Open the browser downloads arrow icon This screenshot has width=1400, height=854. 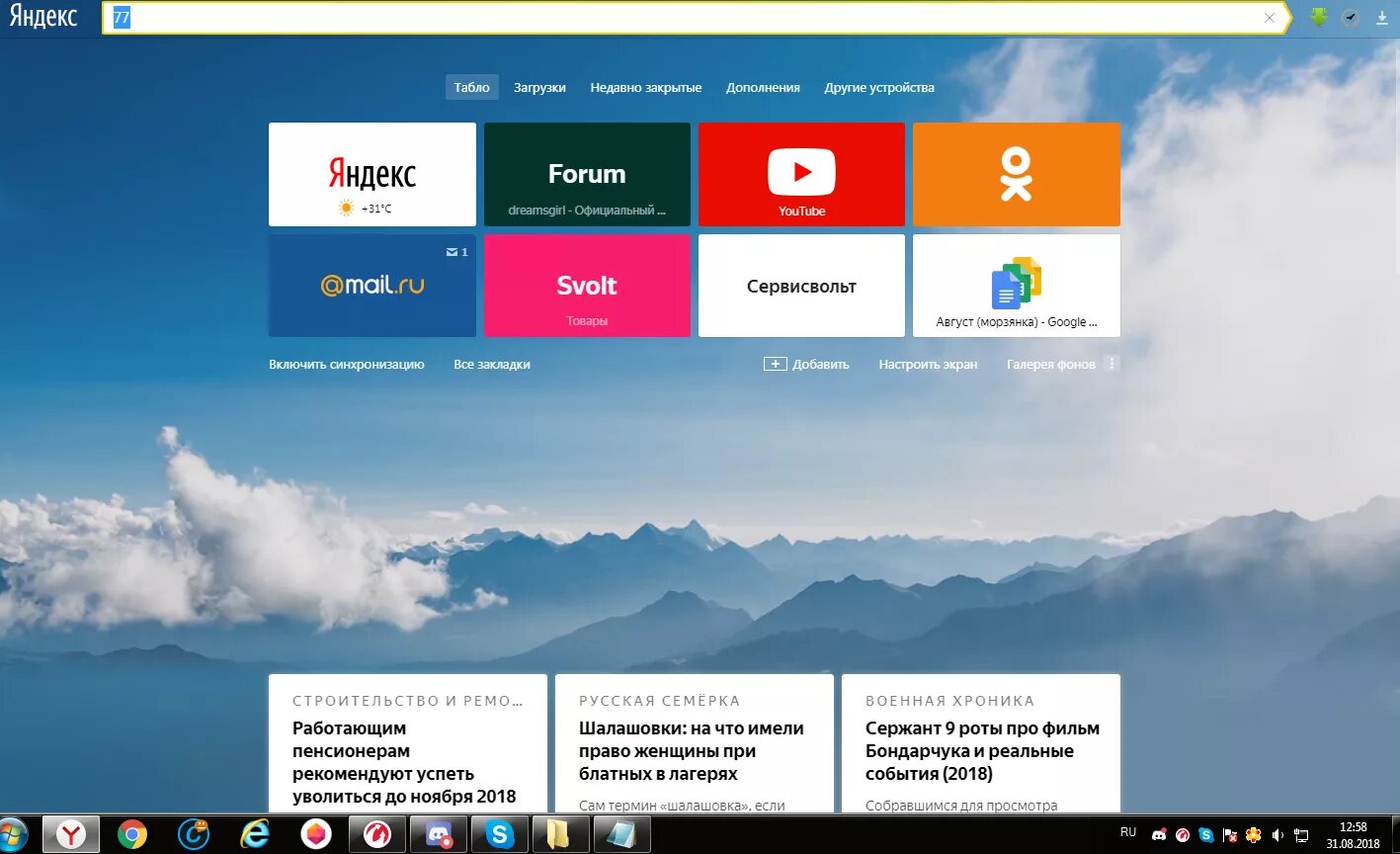click(1382, 18)
